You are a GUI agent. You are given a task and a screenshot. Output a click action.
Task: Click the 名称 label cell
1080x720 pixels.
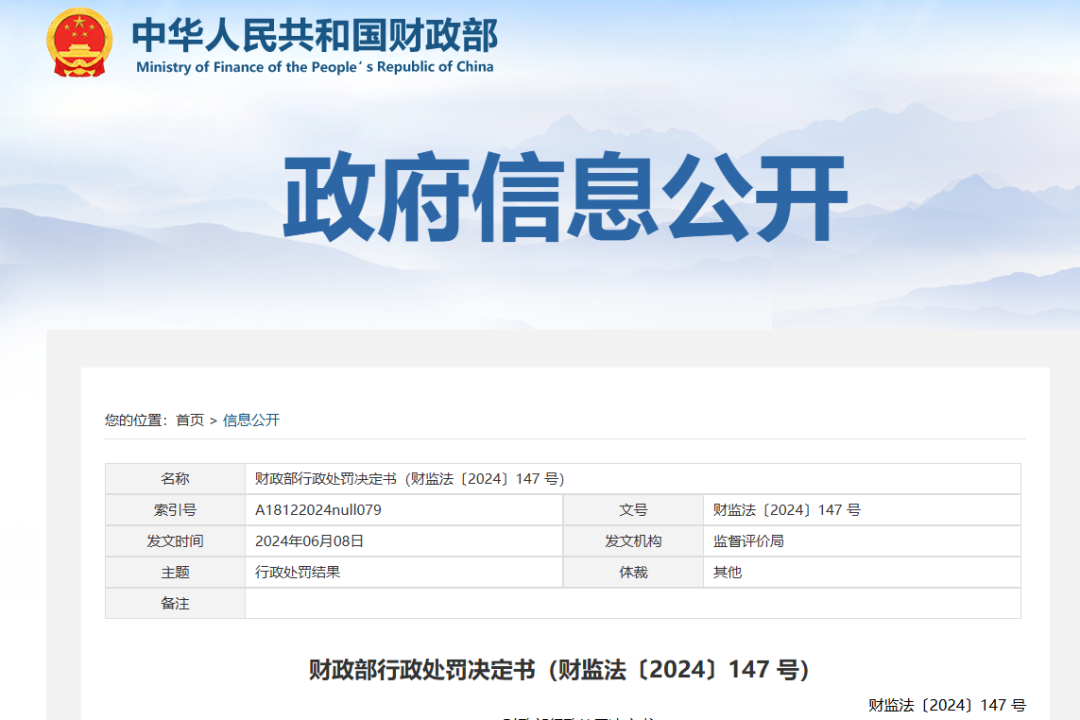click(x=175, y=479)
